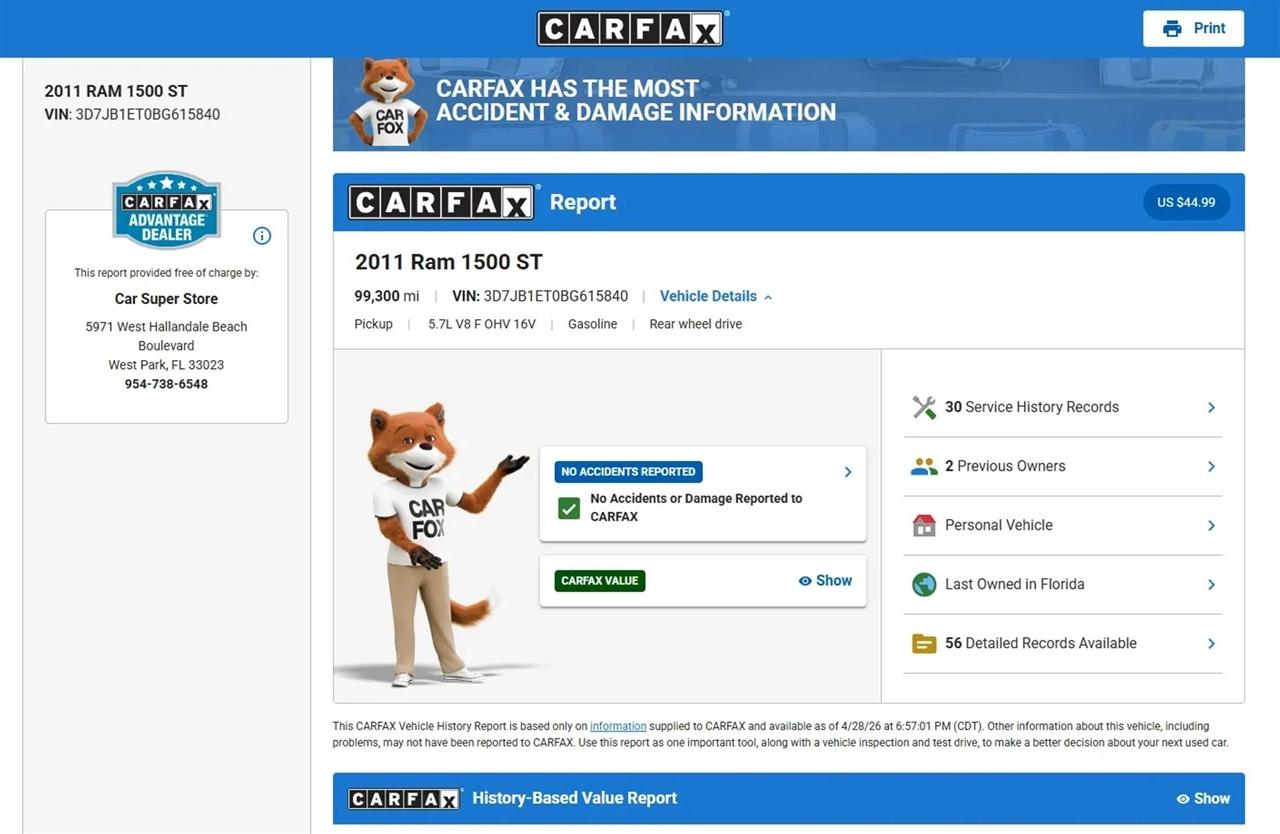Click the yellow Detailed Records folder icon
Viewport: 1280px width, 834px height.
point(924,643)
